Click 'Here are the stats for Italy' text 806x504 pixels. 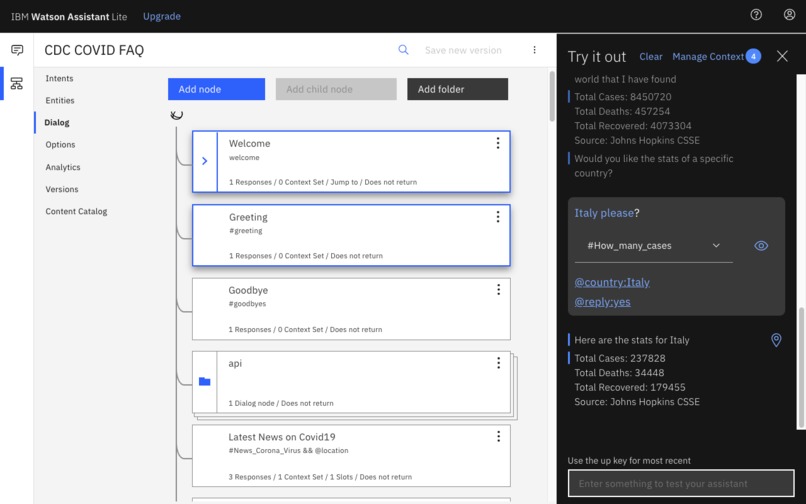(x=632, y=340)
